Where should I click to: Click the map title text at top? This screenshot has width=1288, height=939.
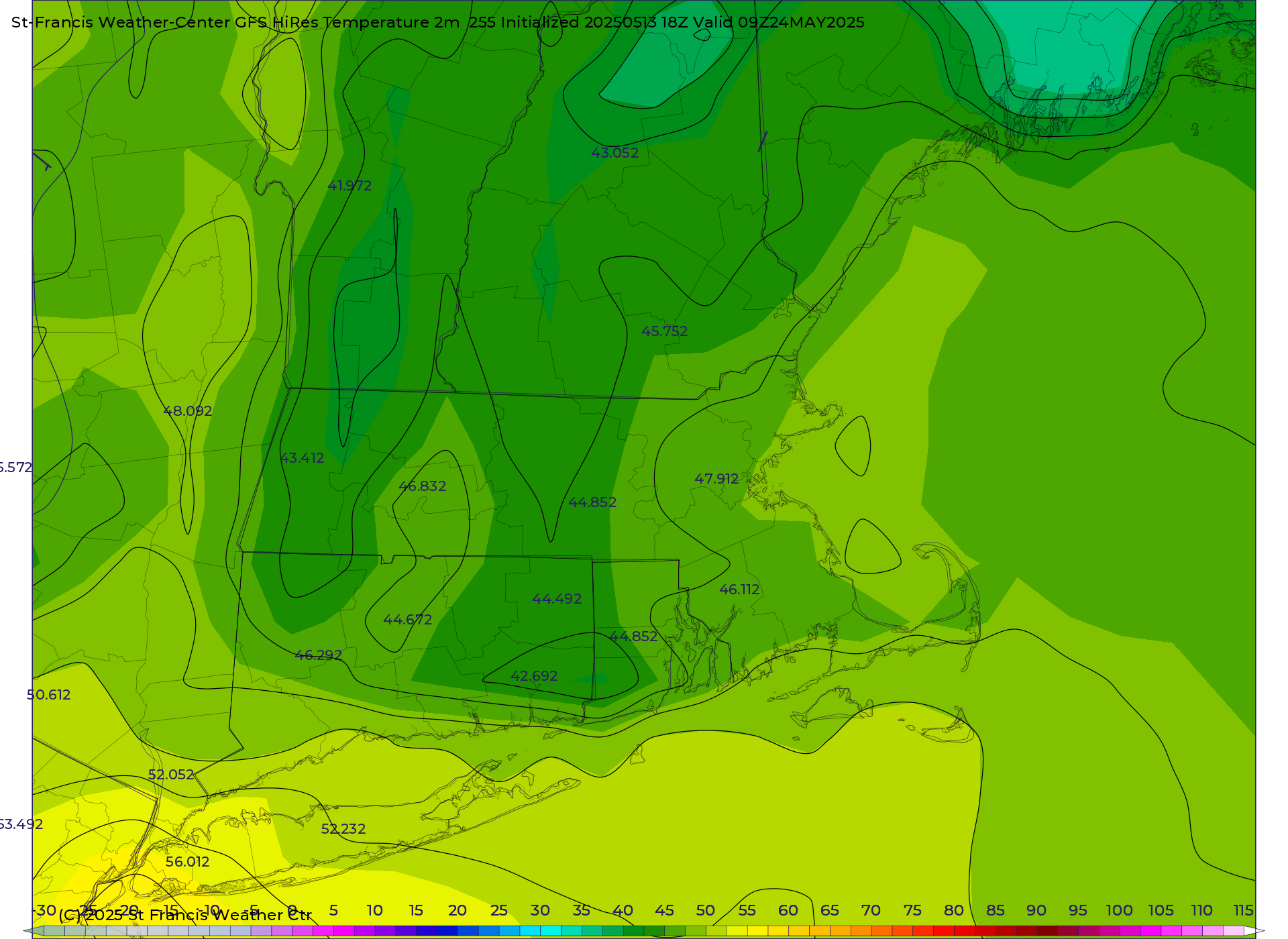(438, 22)
